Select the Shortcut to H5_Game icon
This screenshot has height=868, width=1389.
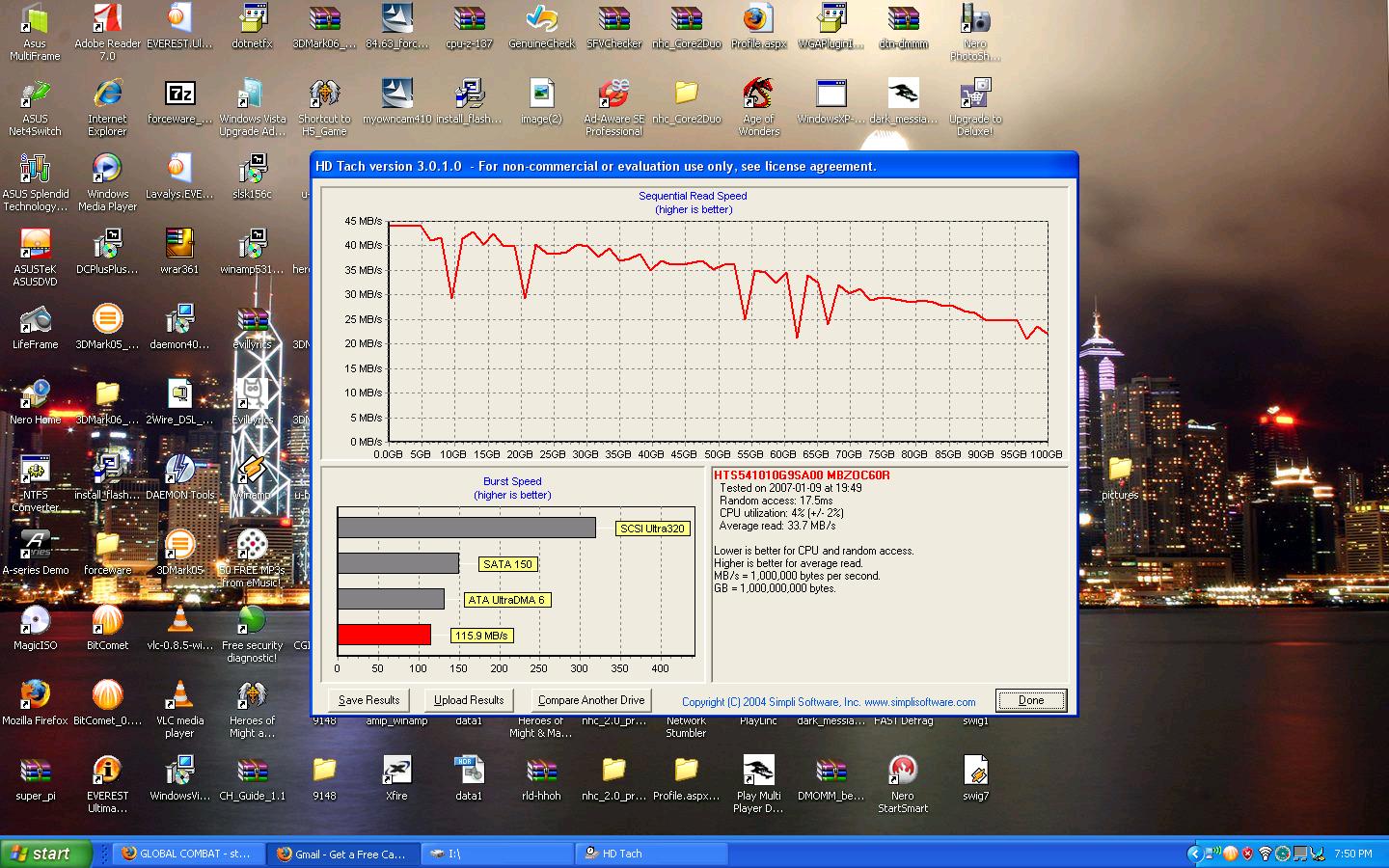tap(324, 107)
